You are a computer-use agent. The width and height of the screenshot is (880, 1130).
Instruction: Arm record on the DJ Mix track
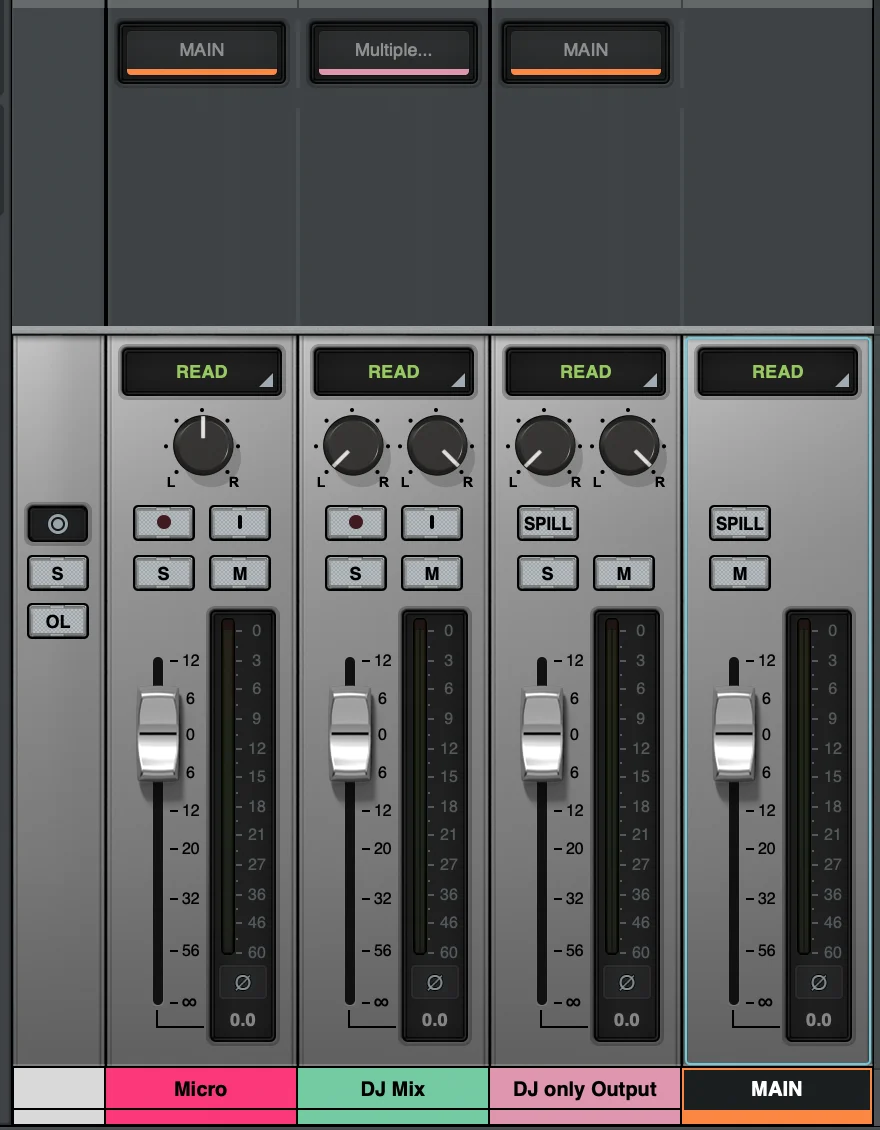coord(355,522)
